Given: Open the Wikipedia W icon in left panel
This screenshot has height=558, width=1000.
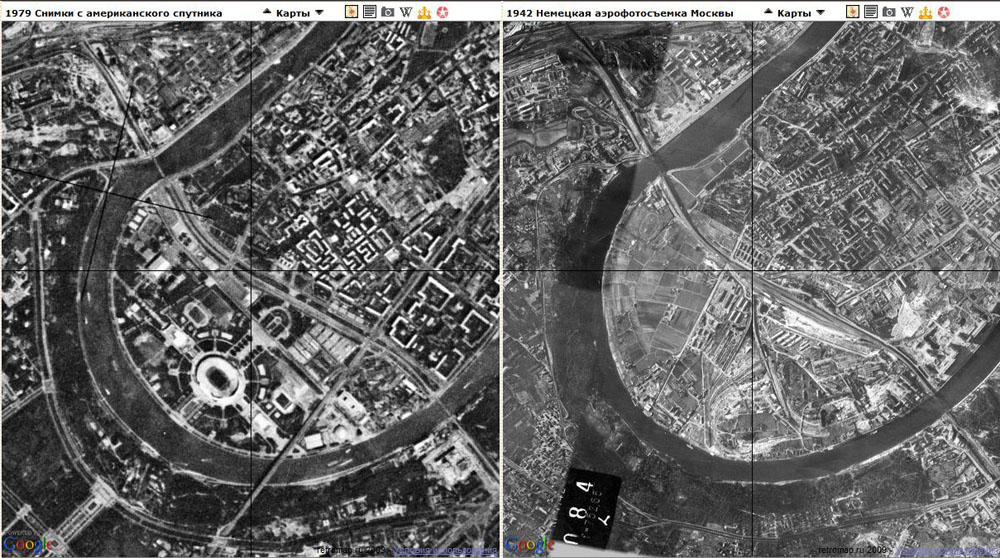Looking at the screenshot, I should click(x=405, y=12).
